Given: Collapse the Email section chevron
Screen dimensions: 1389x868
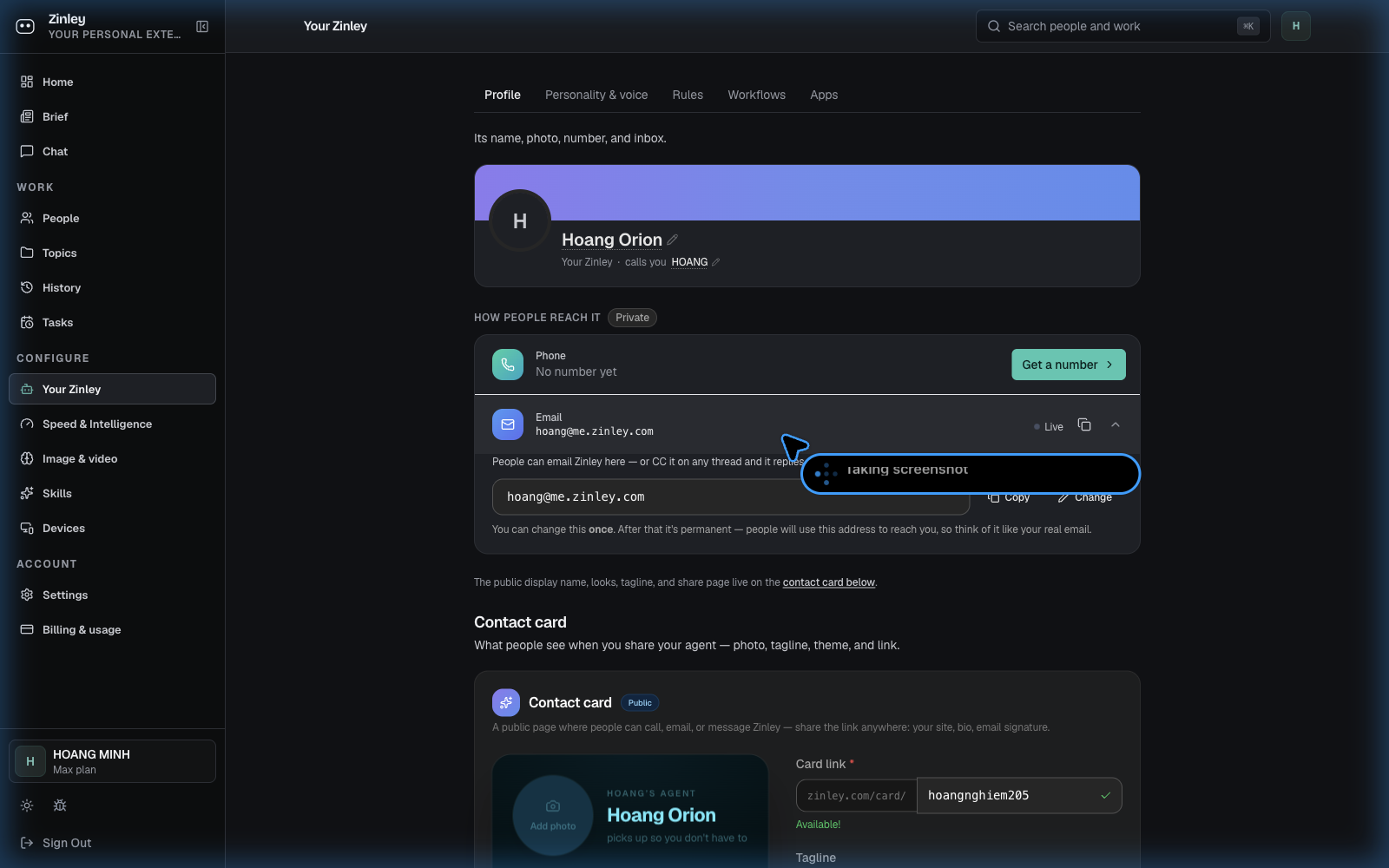Looking at the screenshot, I should (x=1116, y=424).
